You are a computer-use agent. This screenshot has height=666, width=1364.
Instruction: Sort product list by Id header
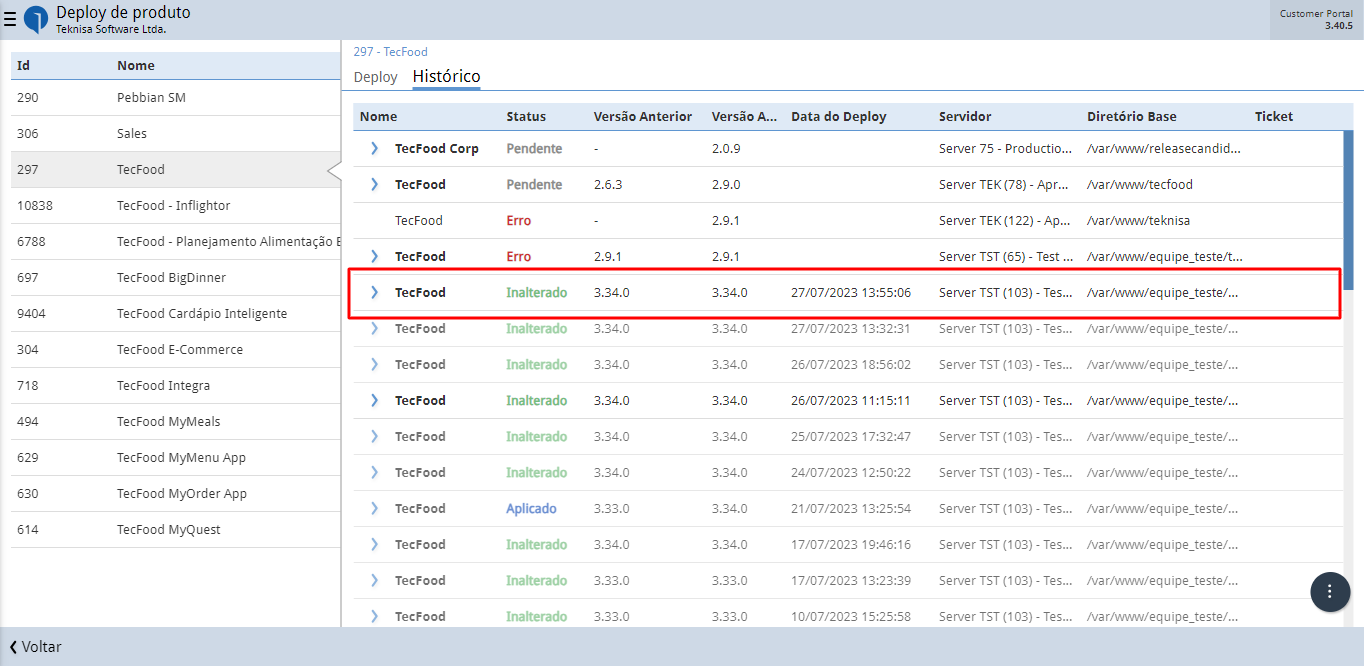click(23, 65)
